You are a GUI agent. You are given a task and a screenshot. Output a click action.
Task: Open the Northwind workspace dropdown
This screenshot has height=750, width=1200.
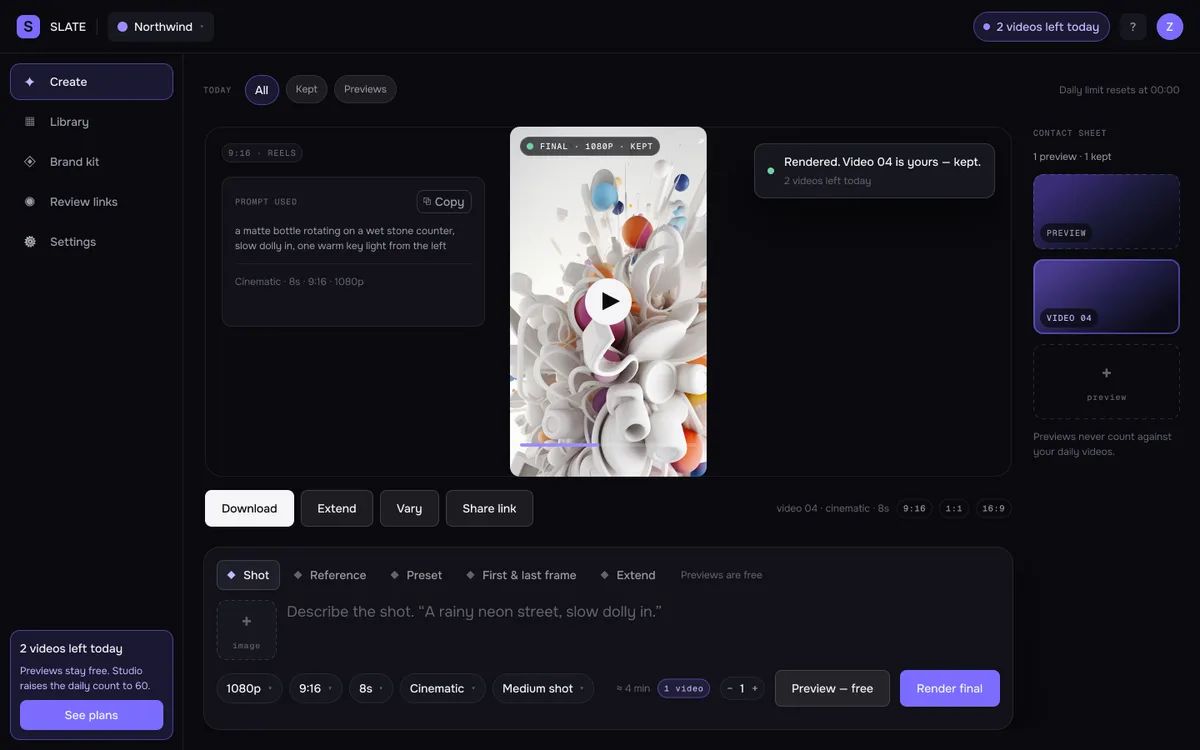pos(161,27)
